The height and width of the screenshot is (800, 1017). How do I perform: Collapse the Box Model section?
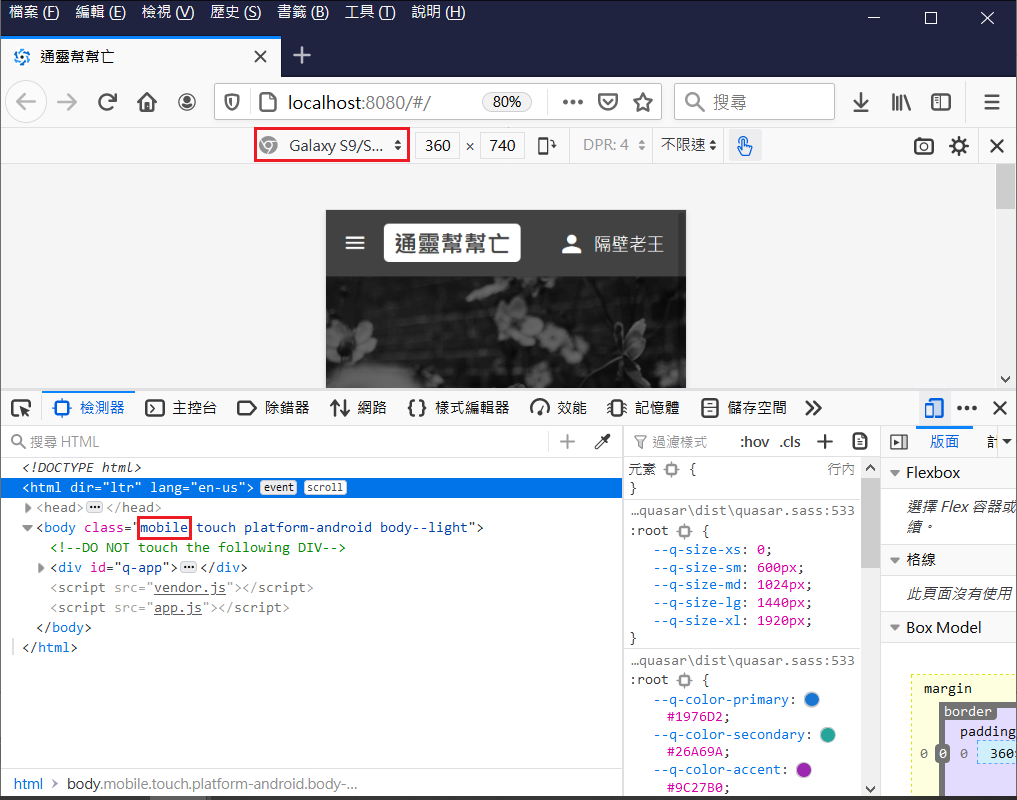pyautogui.click(x=895, y=628)
